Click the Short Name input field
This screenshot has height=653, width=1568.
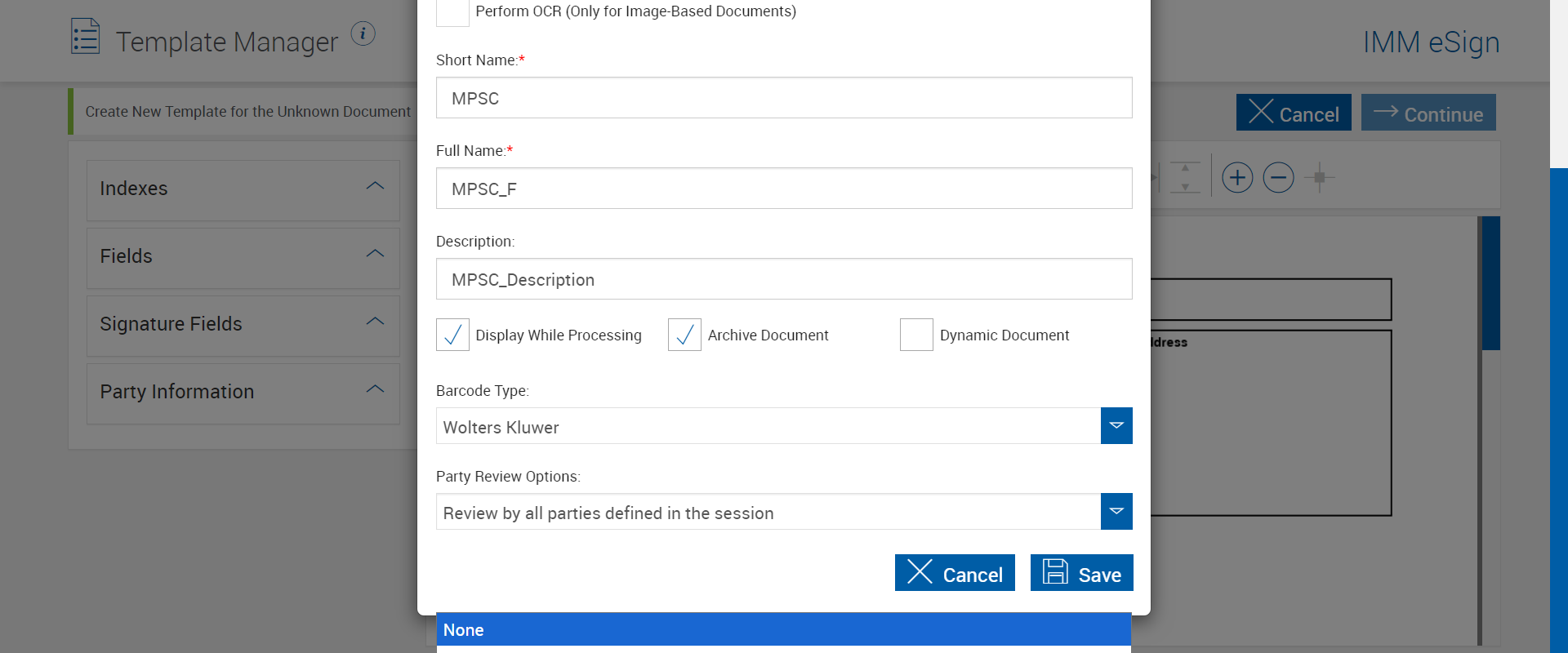(783, 98)
